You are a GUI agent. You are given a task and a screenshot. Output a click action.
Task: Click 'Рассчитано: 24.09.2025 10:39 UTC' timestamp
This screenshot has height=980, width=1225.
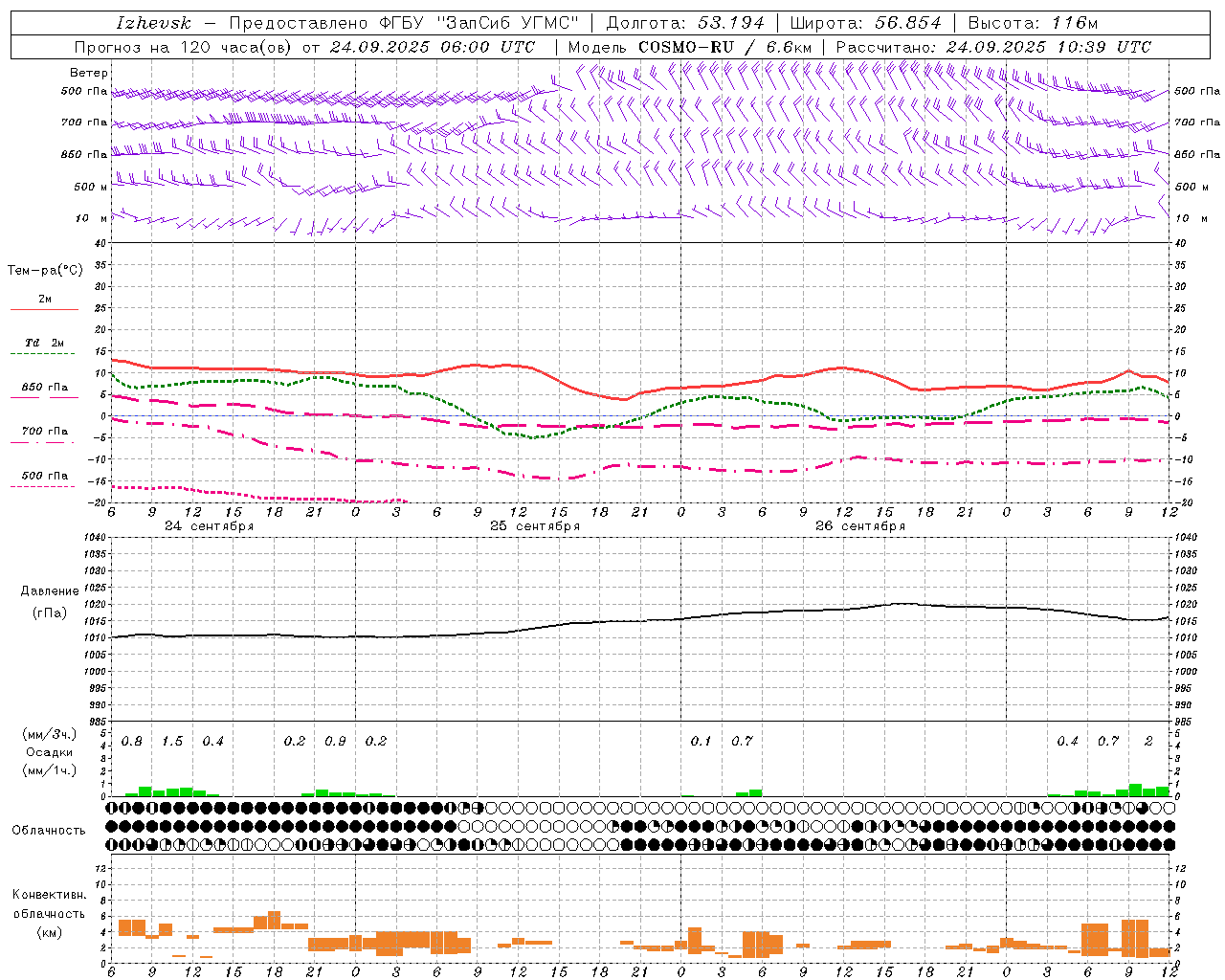click(x=993, y=47)
